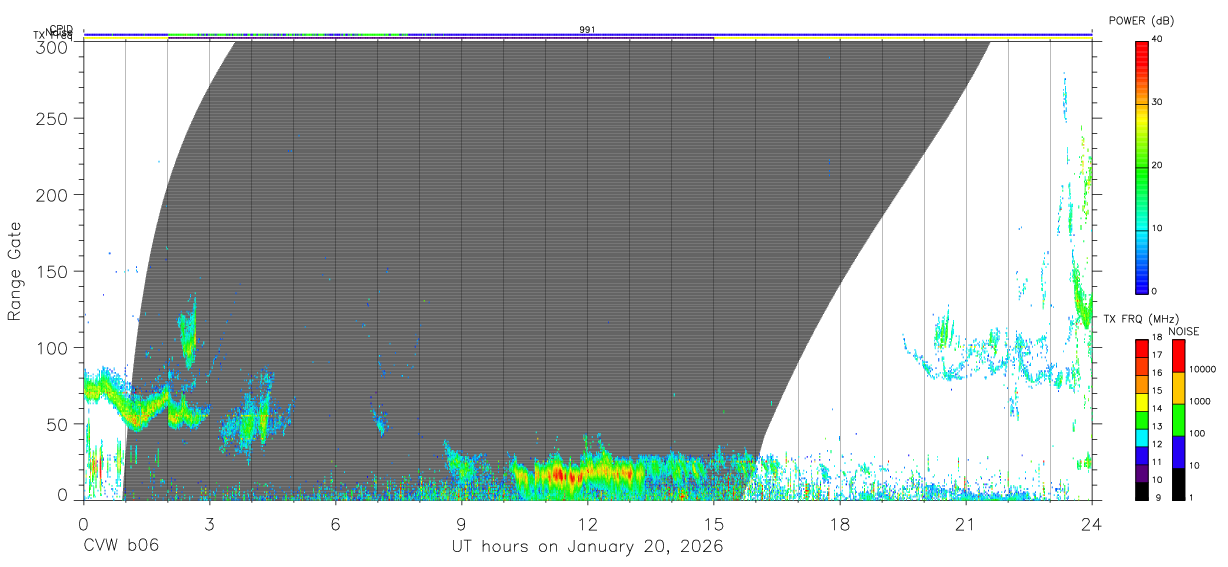Click the POWER color bar gradient
Screen dimensions: 1228x567
point(1141,166)
